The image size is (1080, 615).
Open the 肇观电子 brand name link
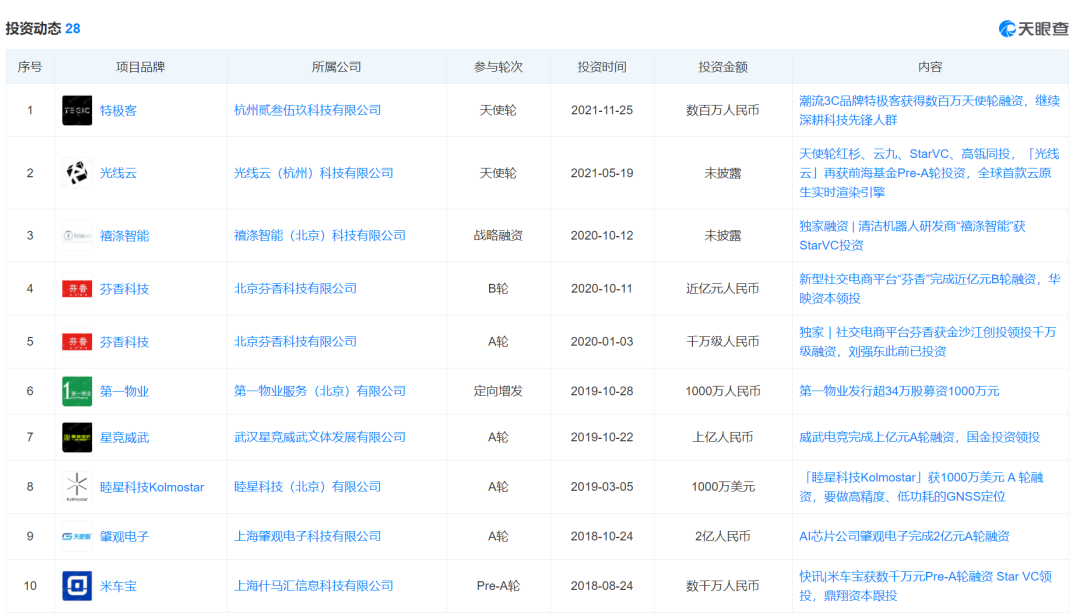pos(125,536)
